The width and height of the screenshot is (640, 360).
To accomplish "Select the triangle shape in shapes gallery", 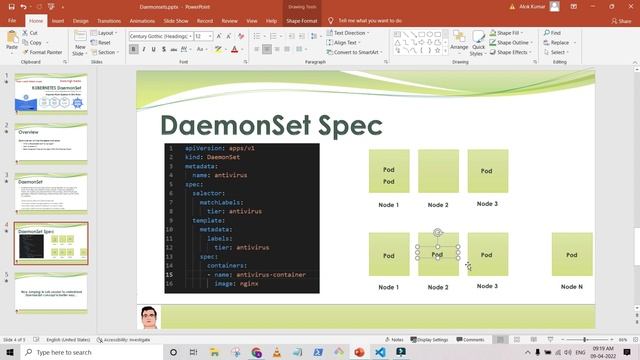I will [x=397, y=42].
